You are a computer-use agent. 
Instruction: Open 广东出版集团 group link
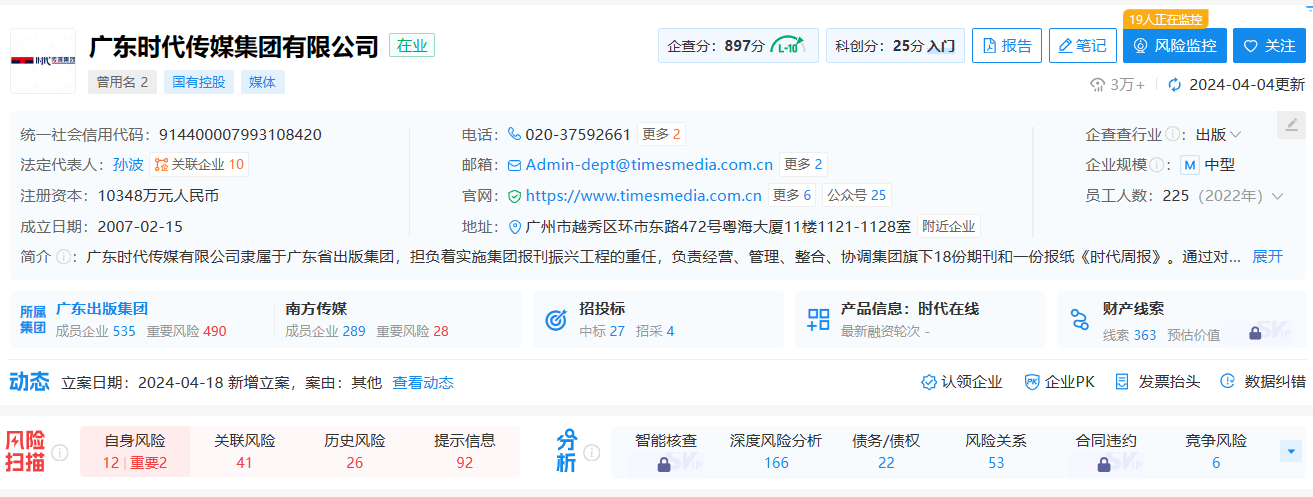click(101, 309)
